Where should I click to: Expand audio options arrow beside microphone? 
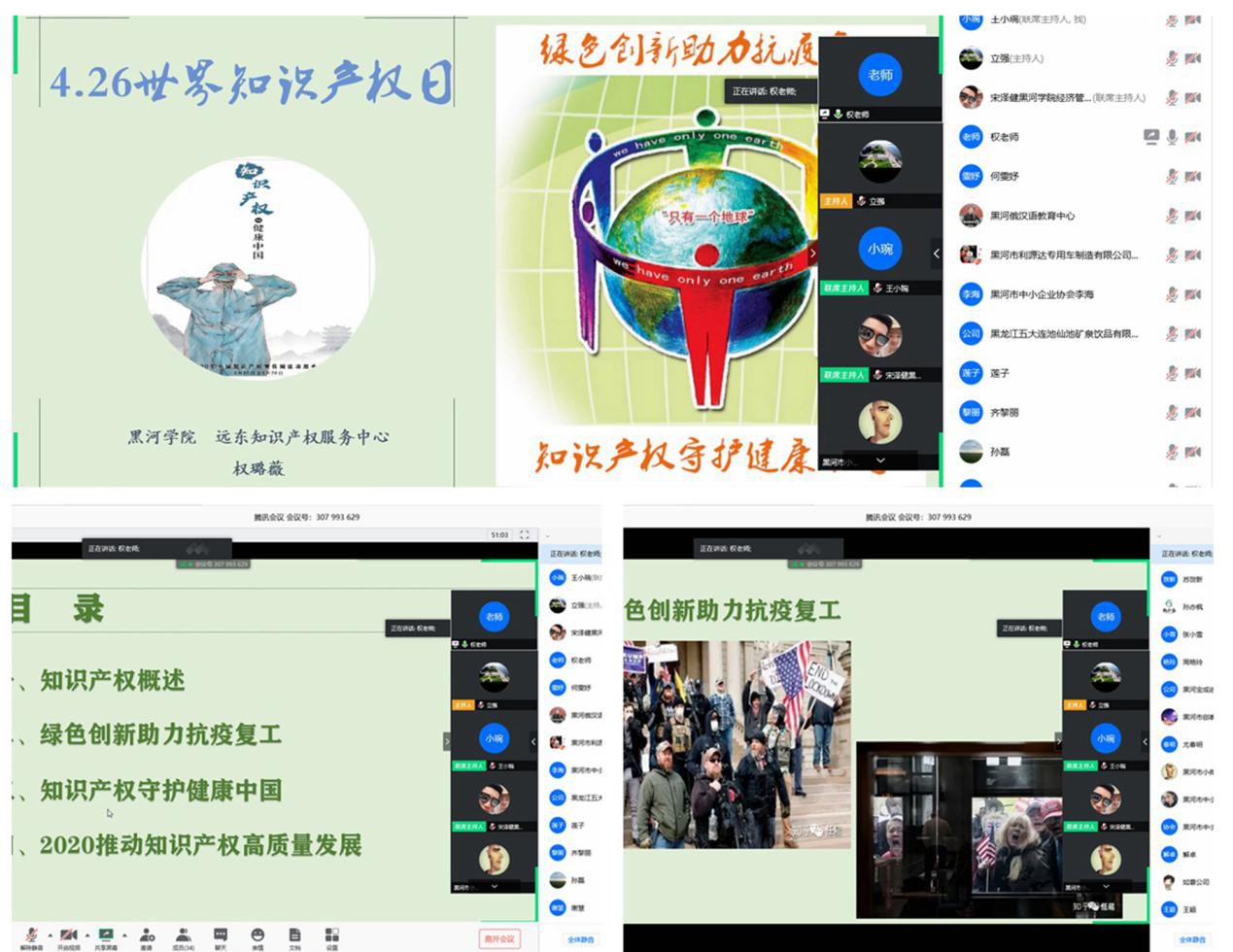50,935
